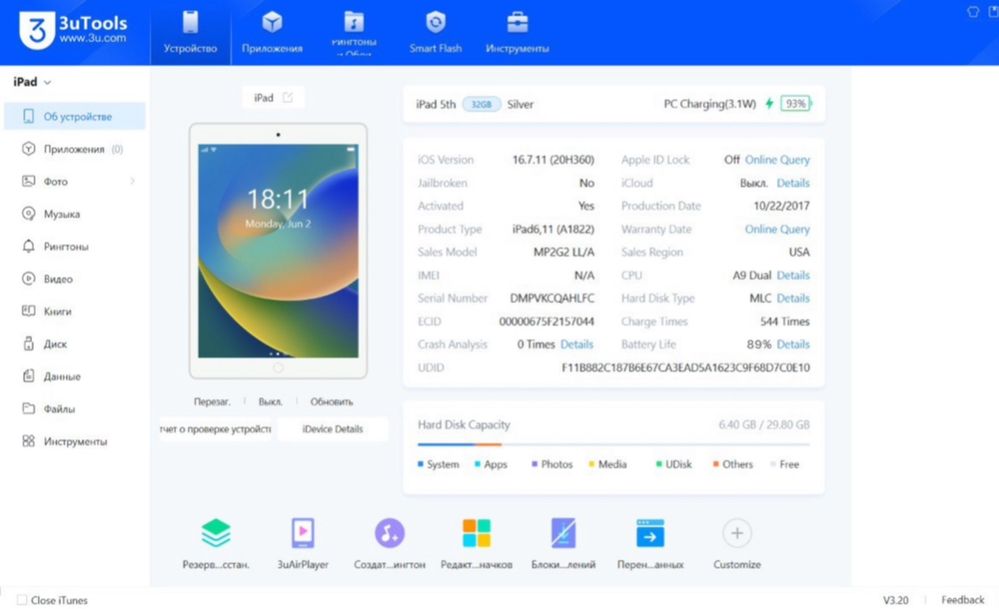The width and height of the screenshot is (999, 609).
Task: Switch to the Приложения top tab
Action: (x=272, y=32)
